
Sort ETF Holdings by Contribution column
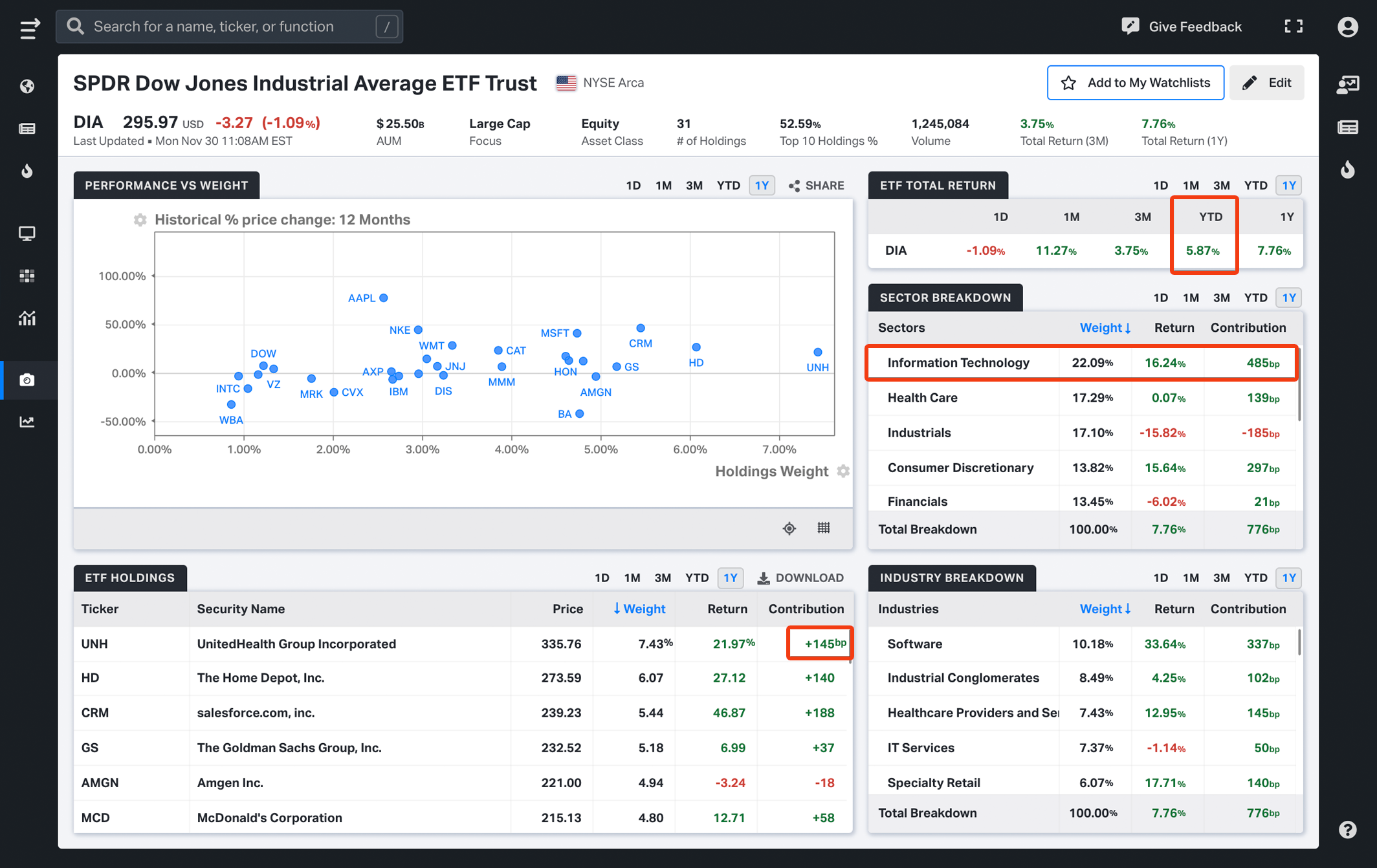(x=806, y=609)
